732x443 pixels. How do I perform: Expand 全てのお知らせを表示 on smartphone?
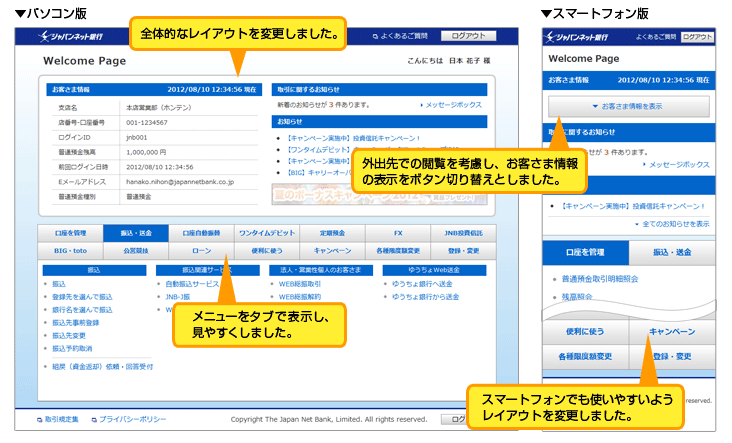tap(673, 224)
